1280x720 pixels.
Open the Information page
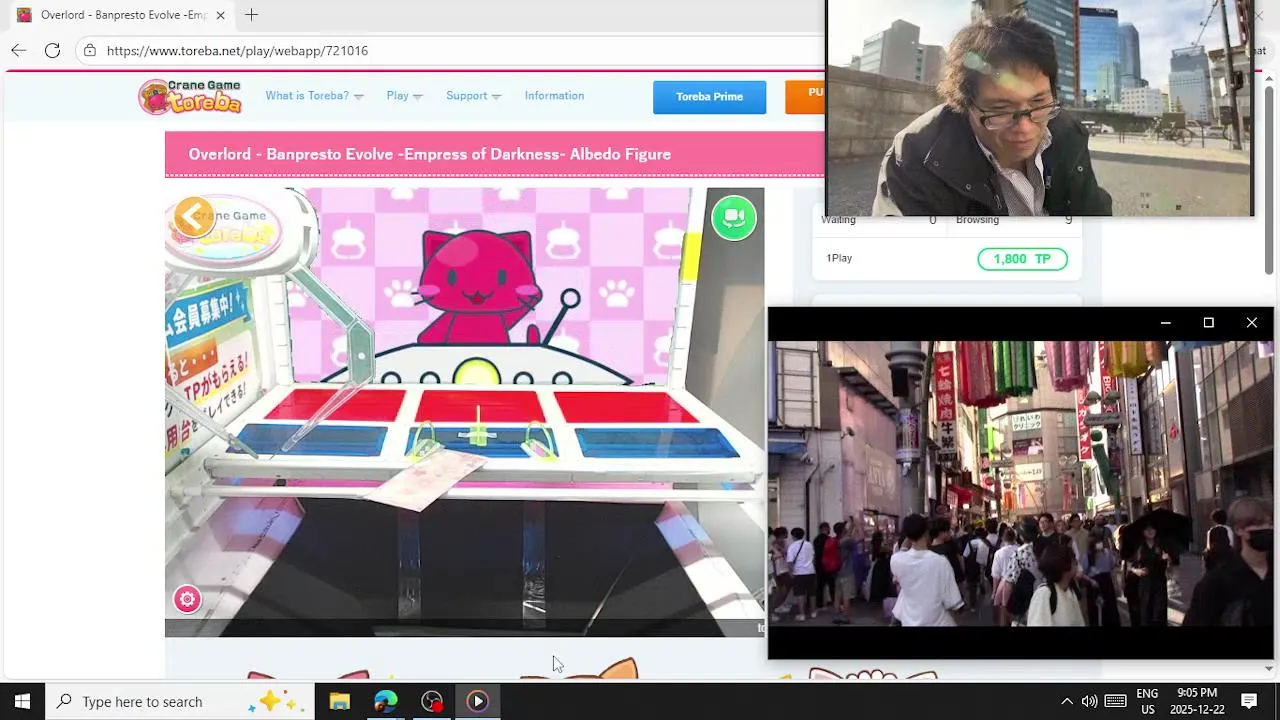click(x=554, y=96)
